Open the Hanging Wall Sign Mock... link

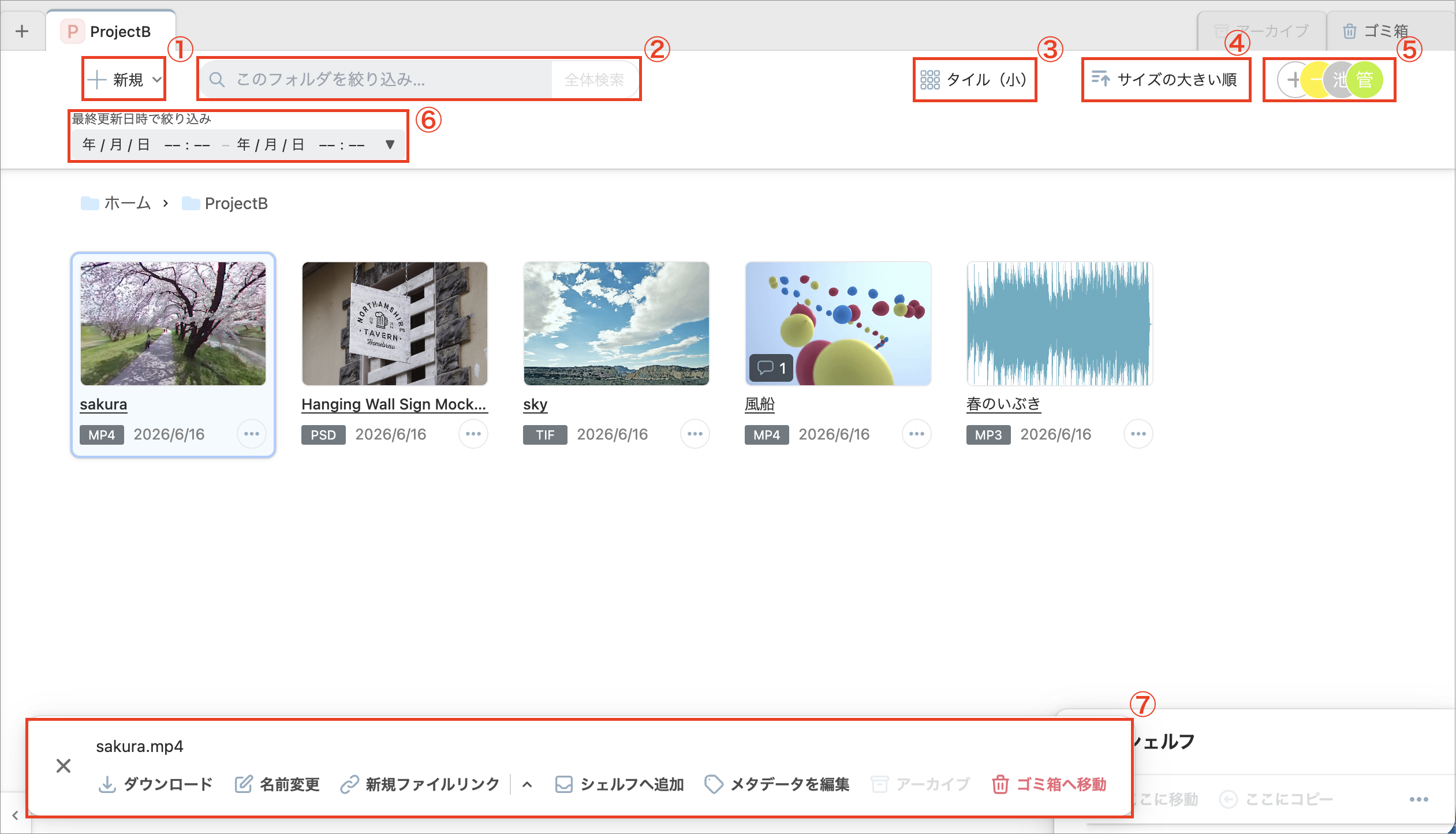[394, 404]
